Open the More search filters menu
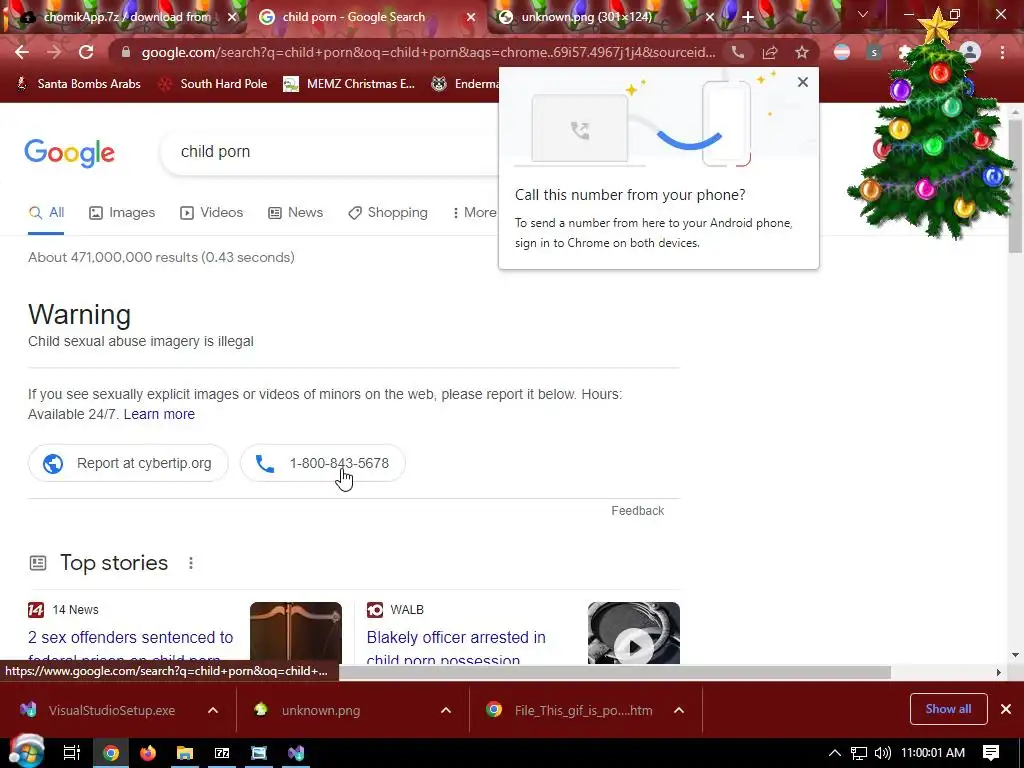The height and width of the screenshot is (768, 1024). pyautogui.click(x=475, y=212)
